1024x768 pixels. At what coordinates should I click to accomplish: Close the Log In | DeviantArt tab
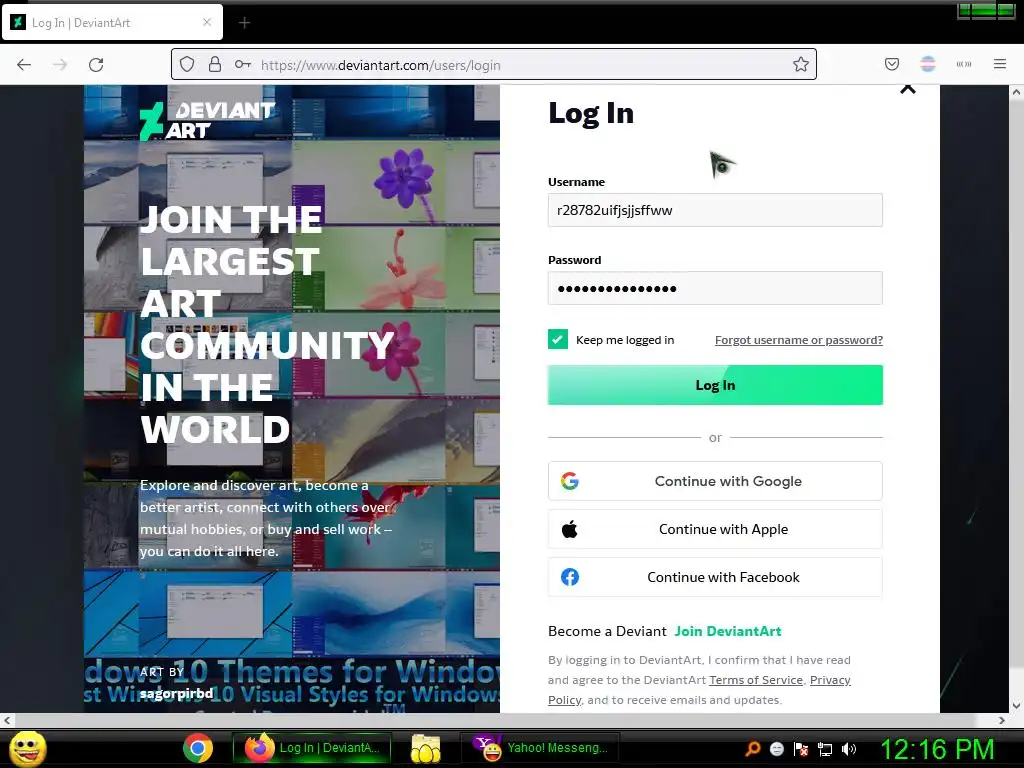207,22
